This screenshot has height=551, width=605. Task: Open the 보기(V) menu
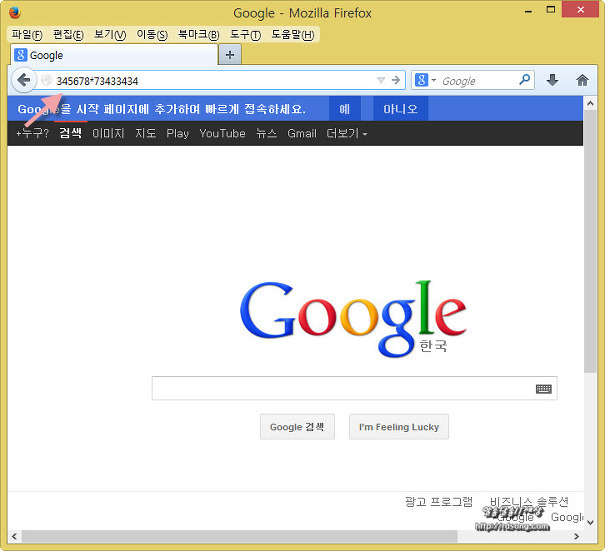110,35
